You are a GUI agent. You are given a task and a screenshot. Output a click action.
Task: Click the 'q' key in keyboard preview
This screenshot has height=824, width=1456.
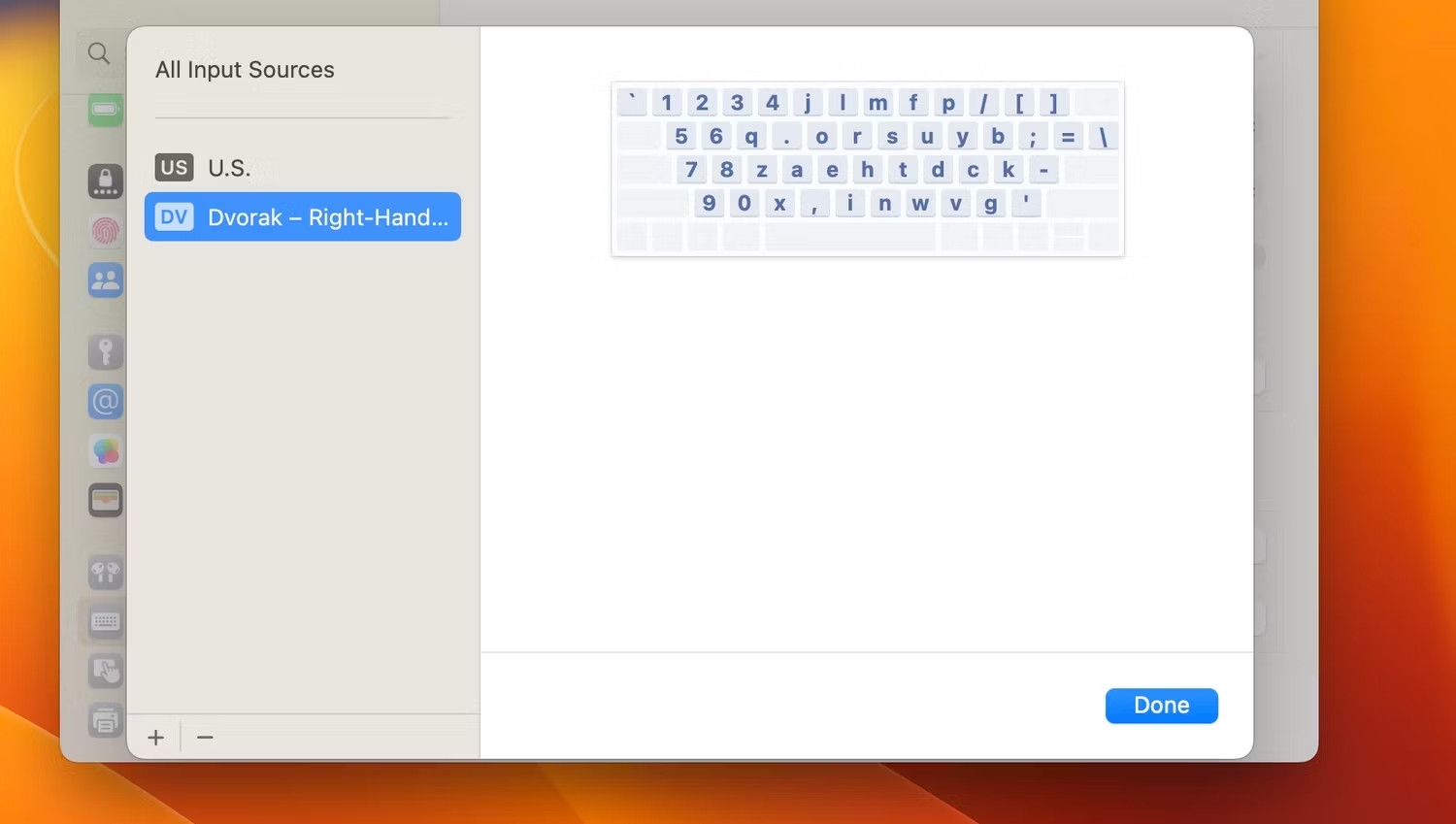[x=751, y=136]
